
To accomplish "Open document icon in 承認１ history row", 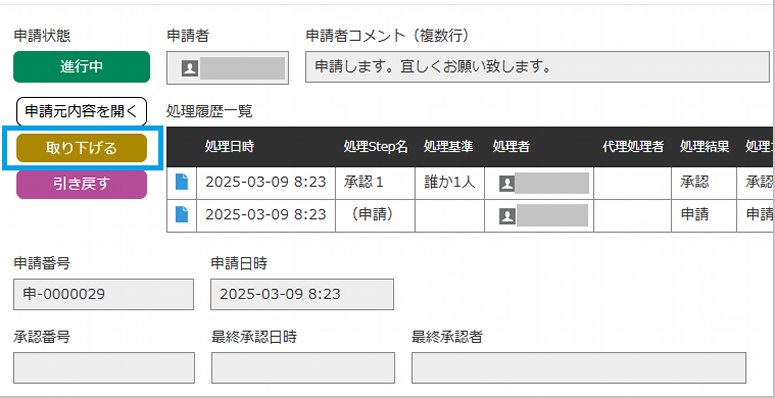I will [x=182, y=181].
